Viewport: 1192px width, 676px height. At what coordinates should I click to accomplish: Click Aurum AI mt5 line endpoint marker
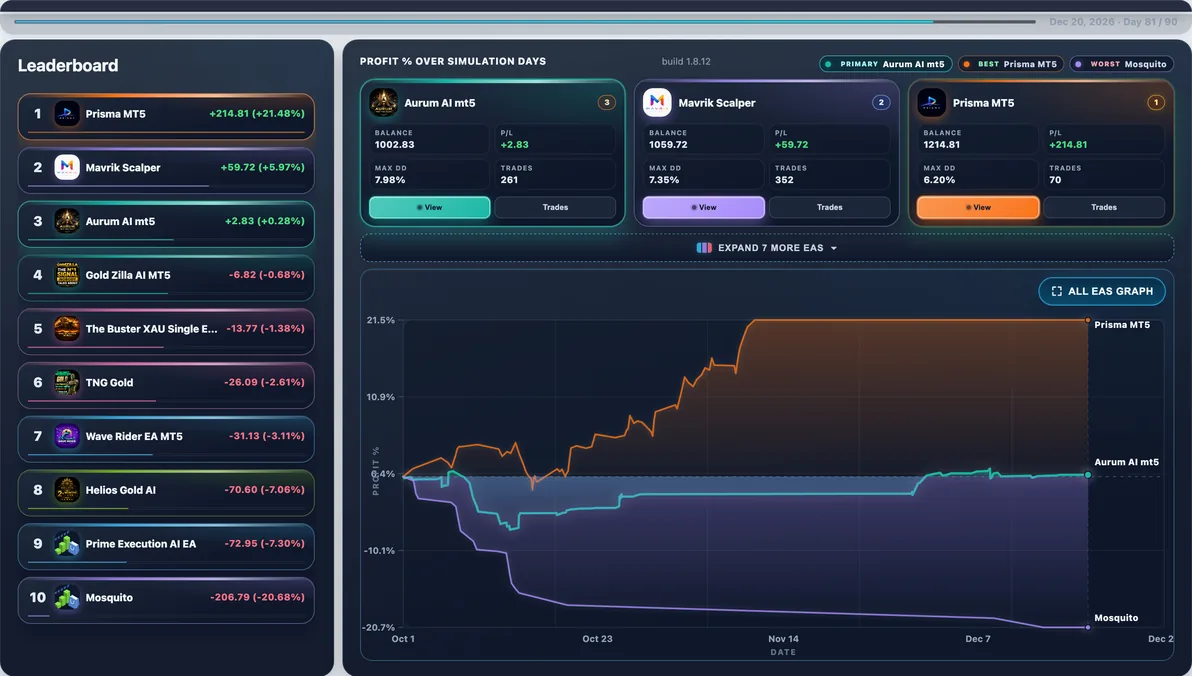coord(1088,474)
